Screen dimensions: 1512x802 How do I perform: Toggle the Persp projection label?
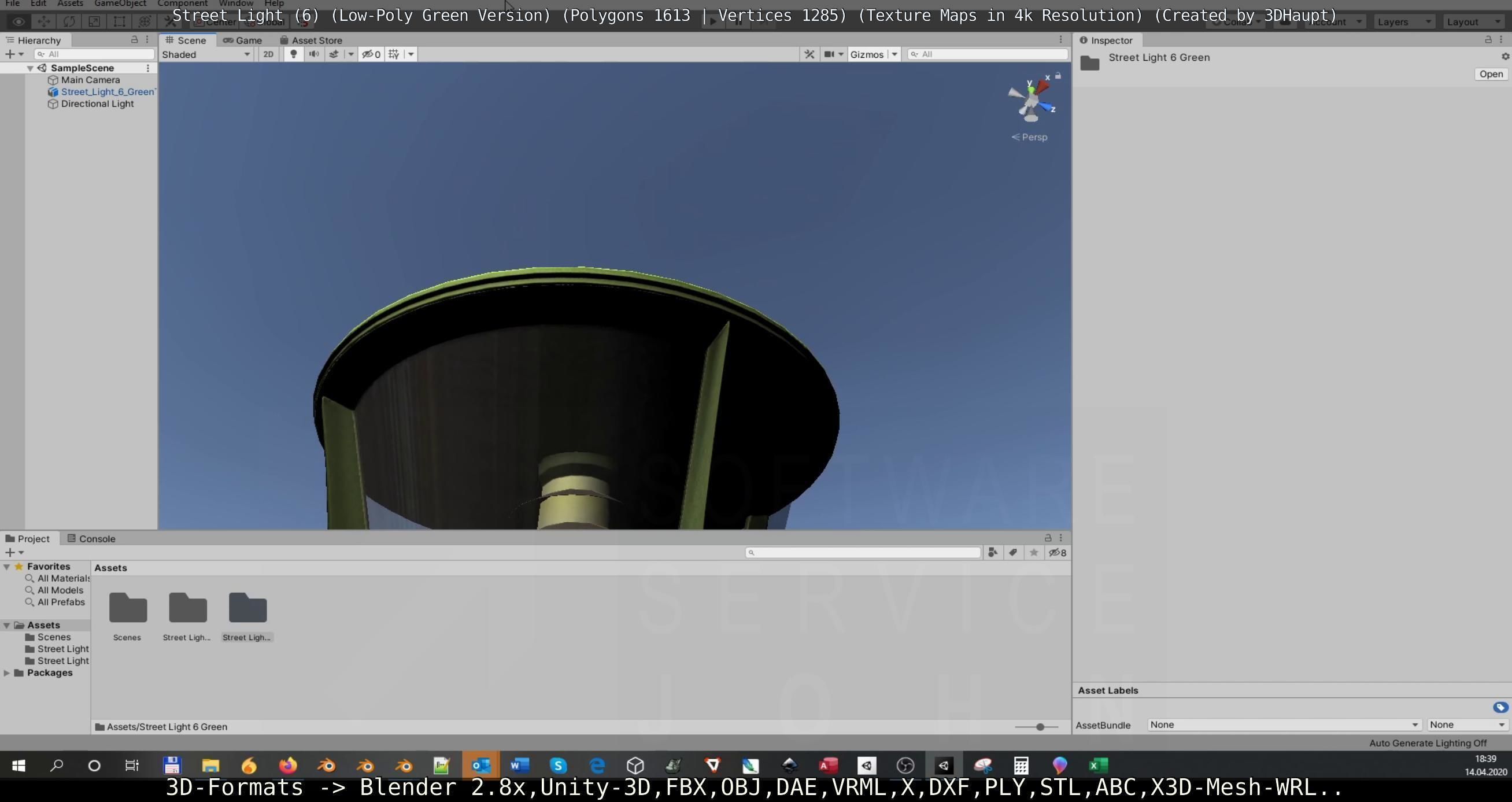(x=1030, y=137)
